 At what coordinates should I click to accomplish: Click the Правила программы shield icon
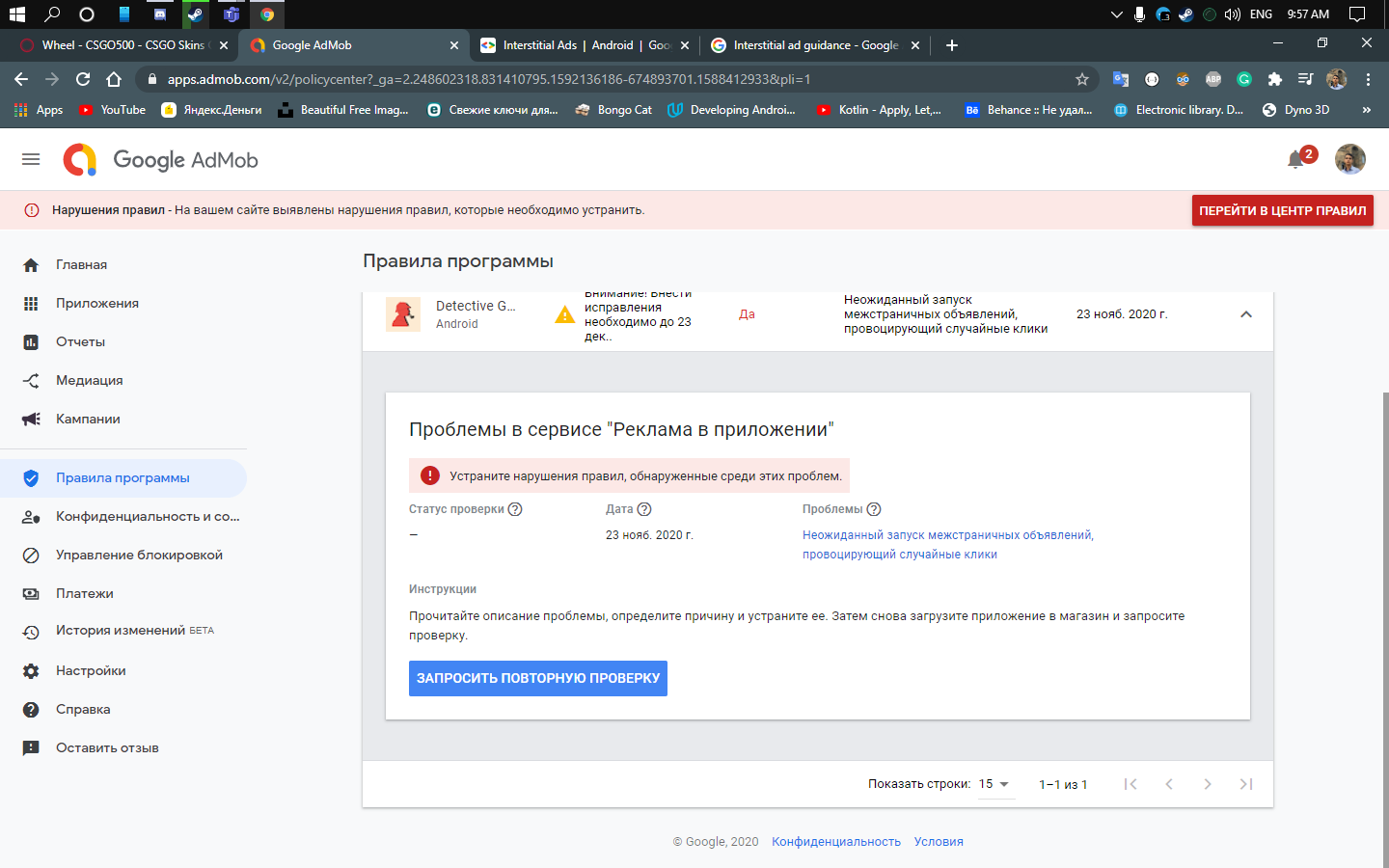coord(31,478)
